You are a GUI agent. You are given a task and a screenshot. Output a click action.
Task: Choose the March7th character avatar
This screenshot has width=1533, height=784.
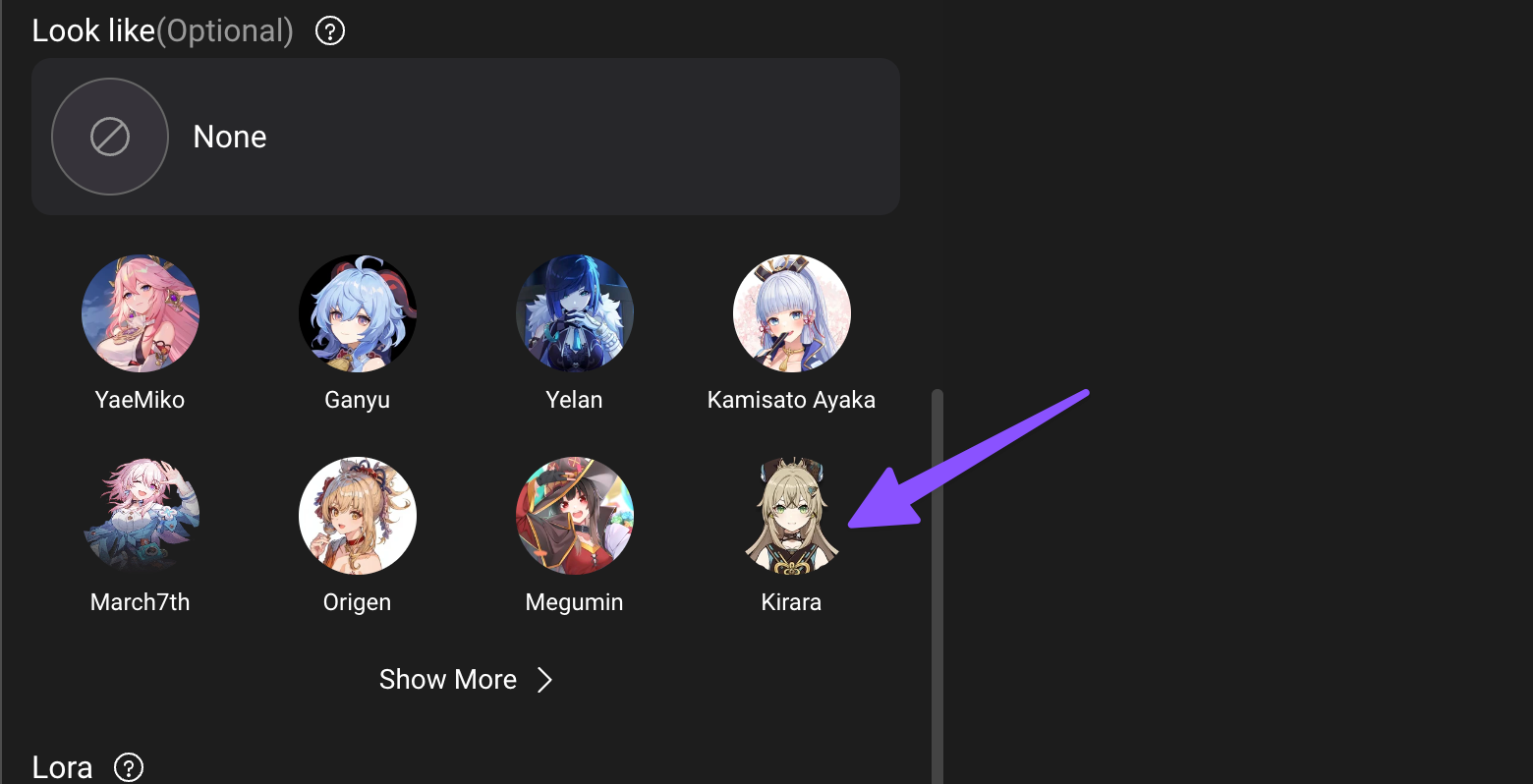point(141,516)
